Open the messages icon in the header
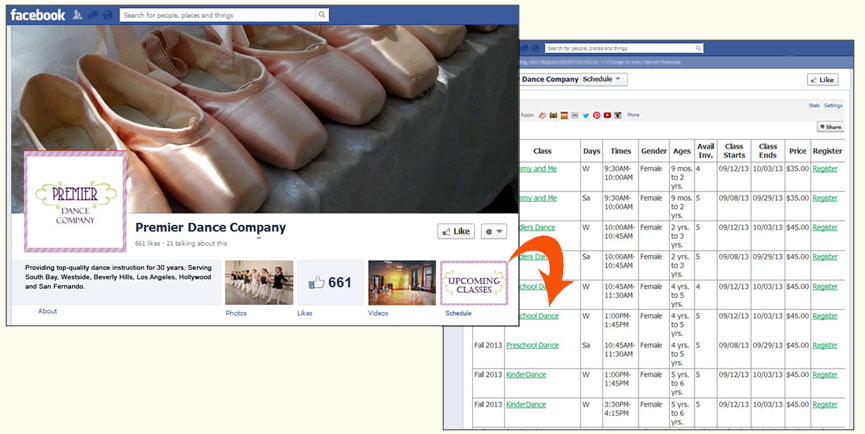This screenshot has height=434, width=865. tap(92, 15)
